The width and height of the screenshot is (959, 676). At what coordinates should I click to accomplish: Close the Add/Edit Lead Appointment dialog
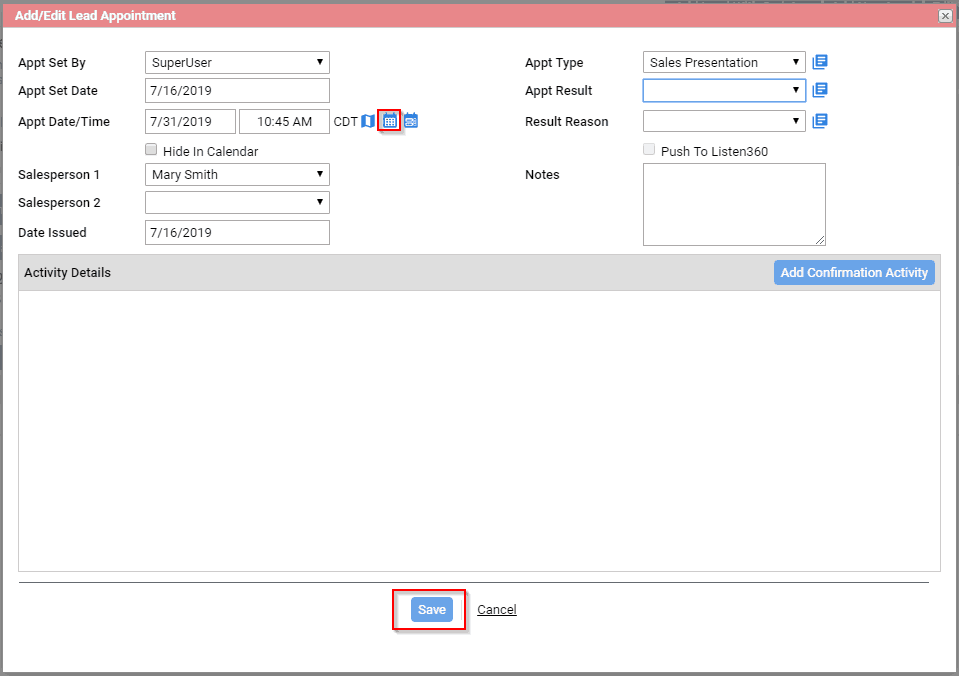pos(945,16)
